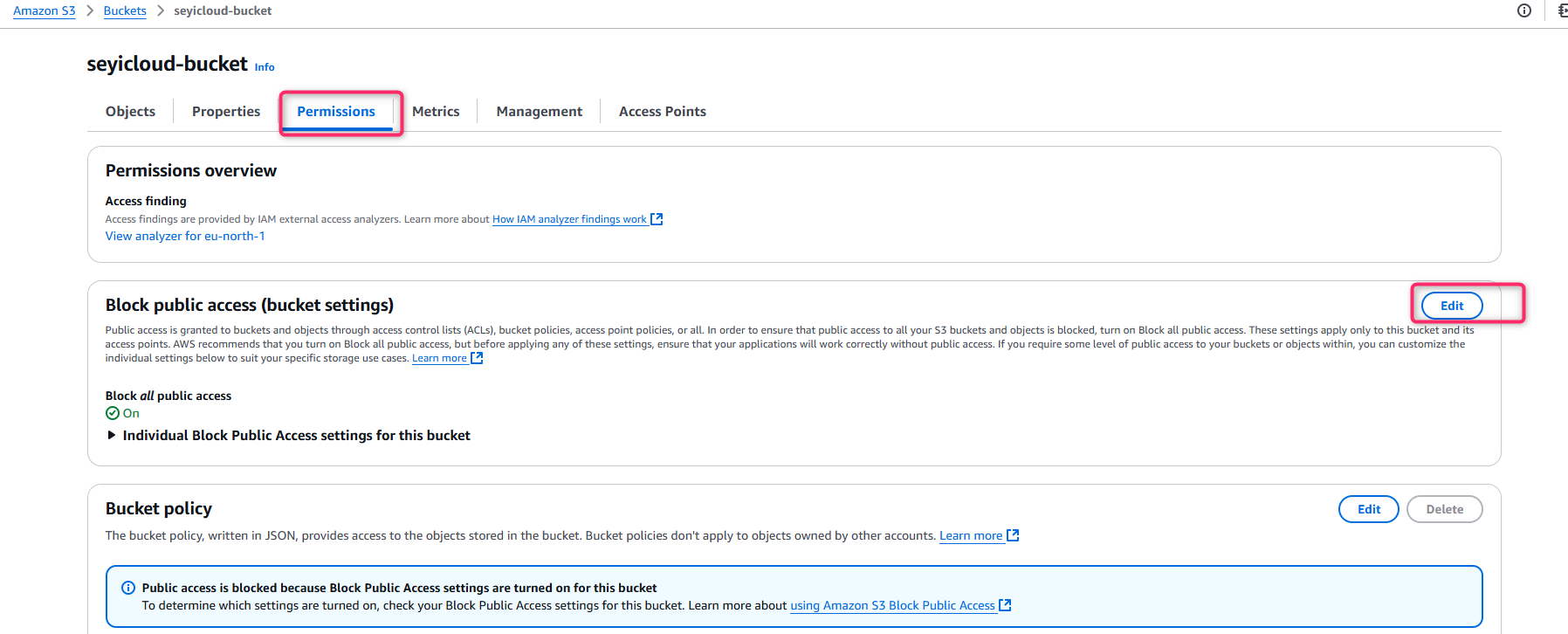Click the seyicloud-bucket page title
This screenshot has width=1568, height=634.
(167, 64)
